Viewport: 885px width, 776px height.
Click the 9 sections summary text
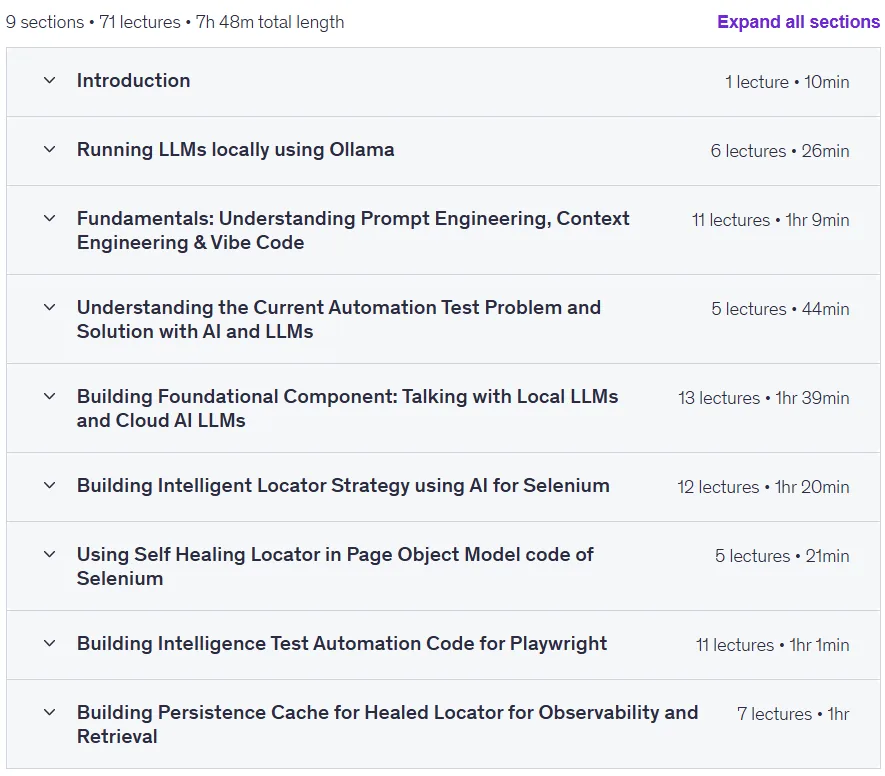pos(174,22)
